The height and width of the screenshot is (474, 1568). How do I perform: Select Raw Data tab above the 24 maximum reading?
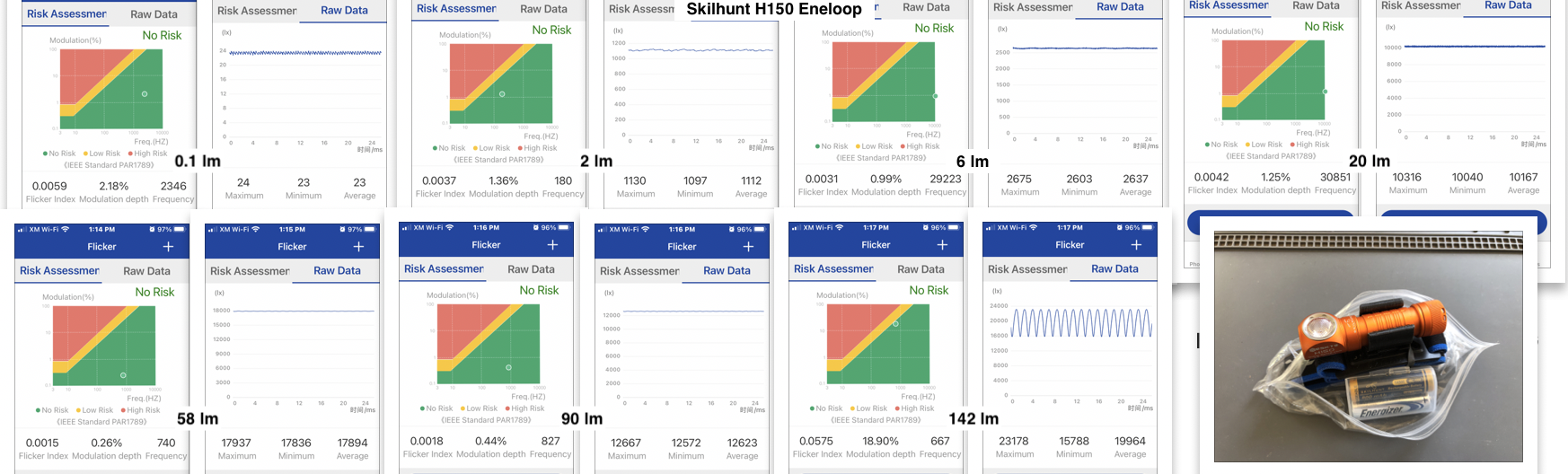[x=344, y=11]
